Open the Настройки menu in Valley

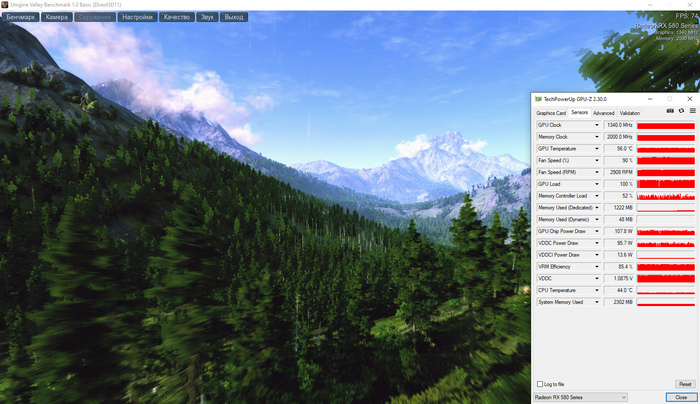pyautogui.click(x=138, y=17)
